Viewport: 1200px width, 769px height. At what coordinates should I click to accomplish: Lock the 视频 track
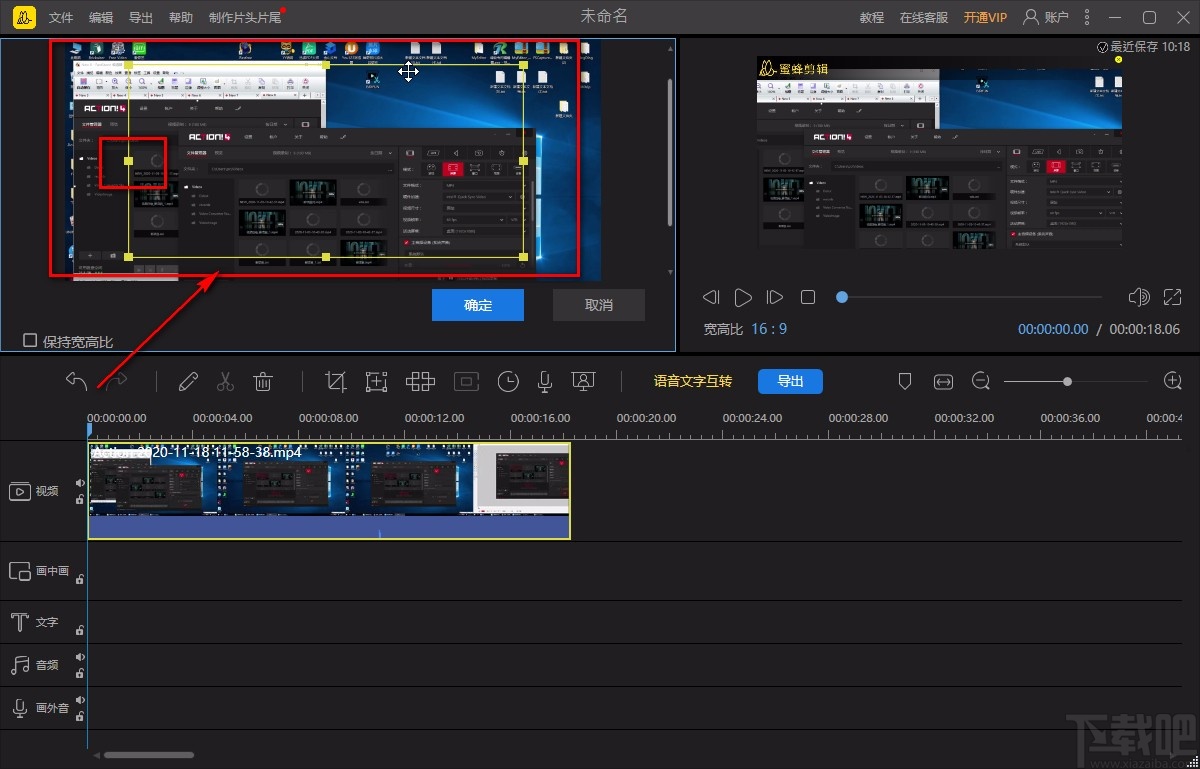click(80, 498)
